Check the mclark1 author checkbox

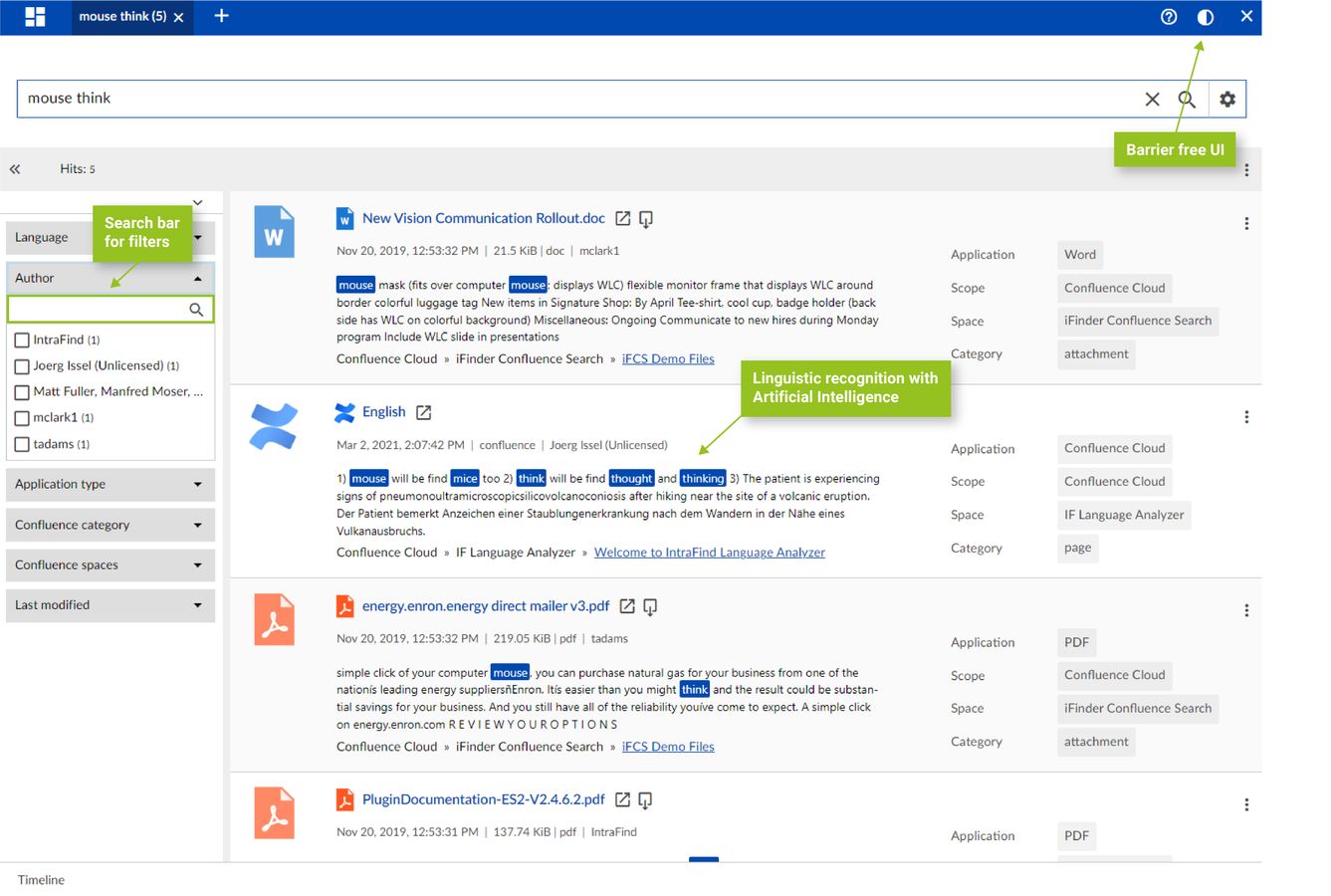click(22, 418)
